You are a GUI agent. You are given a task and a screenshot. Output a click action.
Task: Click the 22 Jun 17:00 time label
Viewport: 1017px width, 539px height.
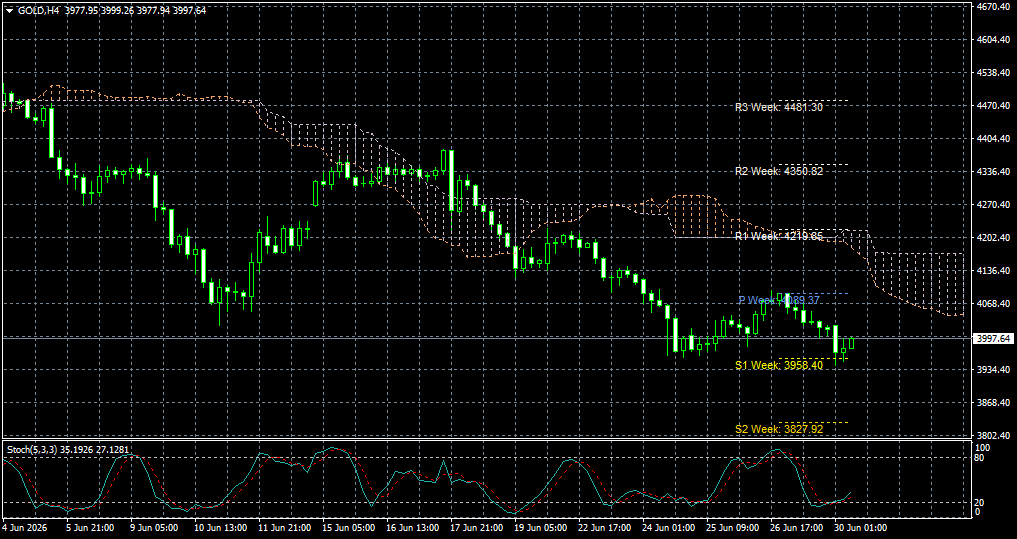(x=604, y=528)
